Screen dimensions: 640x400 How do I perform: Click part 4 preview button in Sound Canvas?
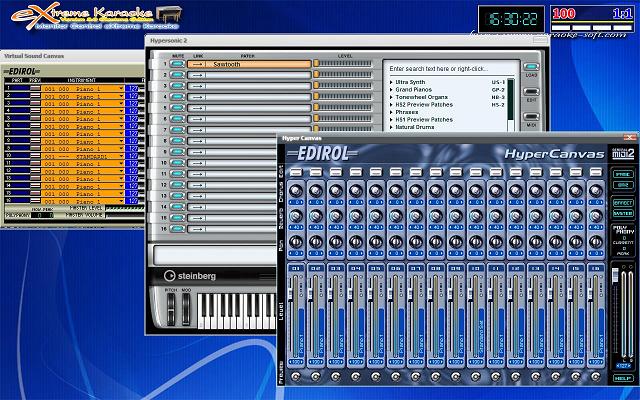(36, 111)
